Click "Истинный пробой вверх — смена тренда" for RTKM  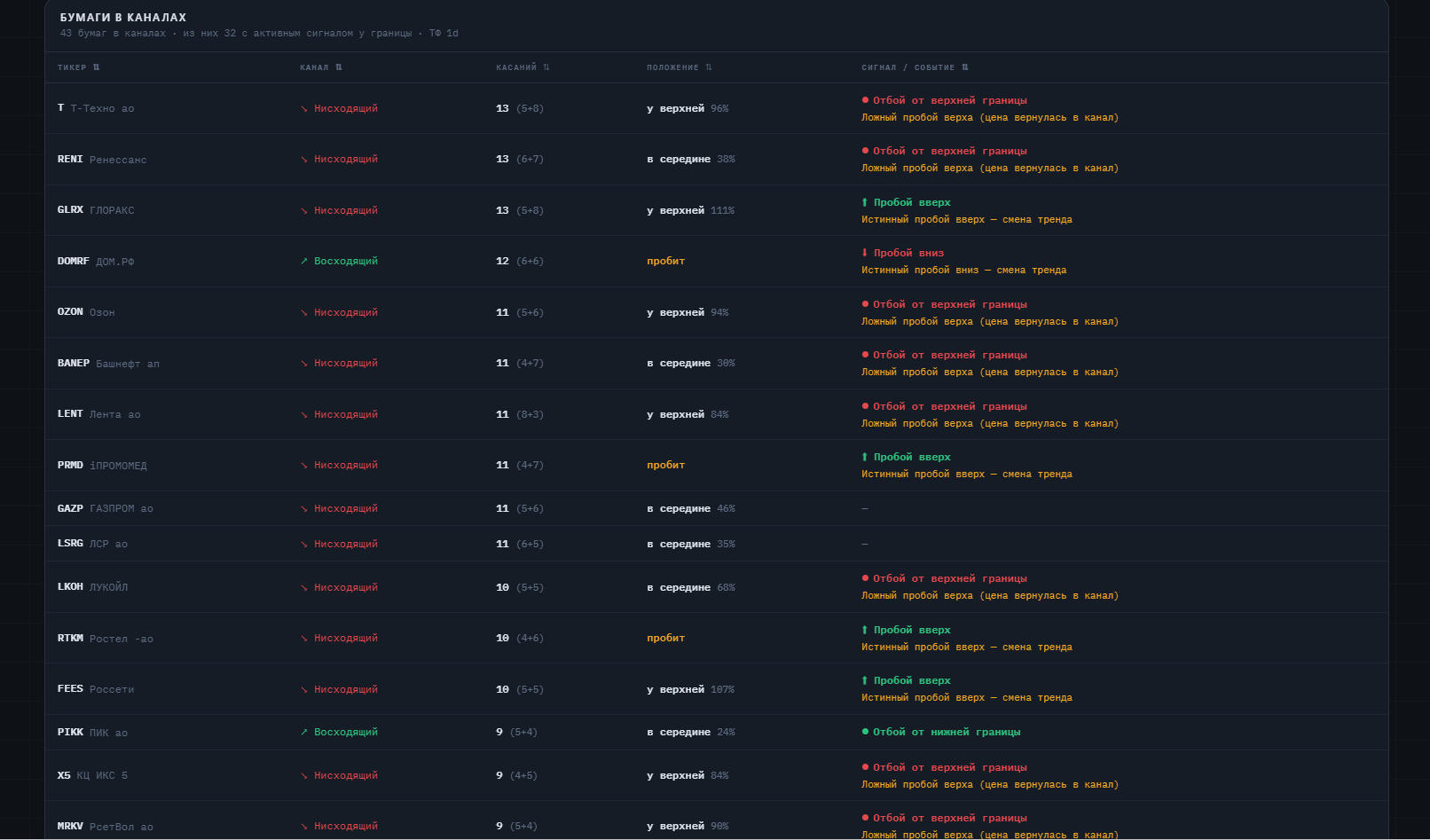pos(967,648)
